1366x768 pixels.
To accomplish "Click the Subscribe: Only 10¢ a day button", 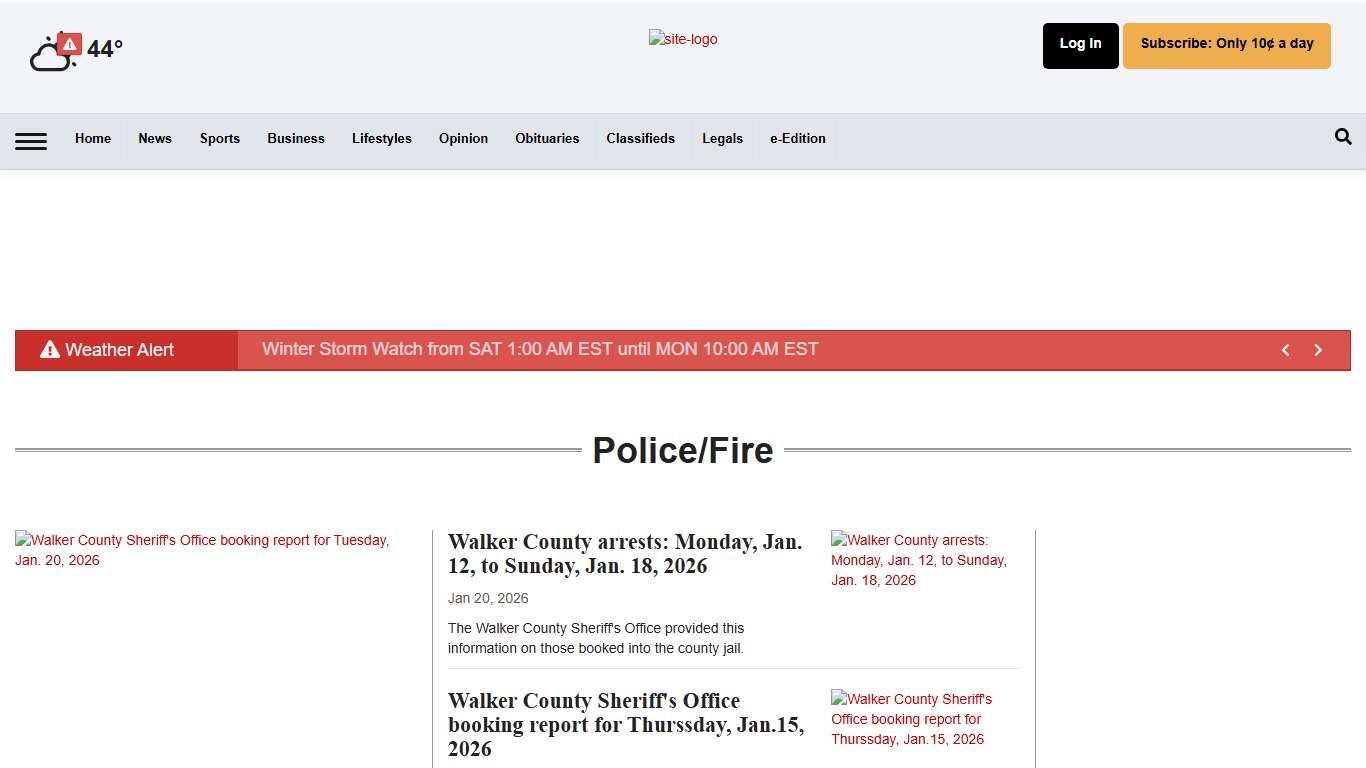I will (1226, 45).
